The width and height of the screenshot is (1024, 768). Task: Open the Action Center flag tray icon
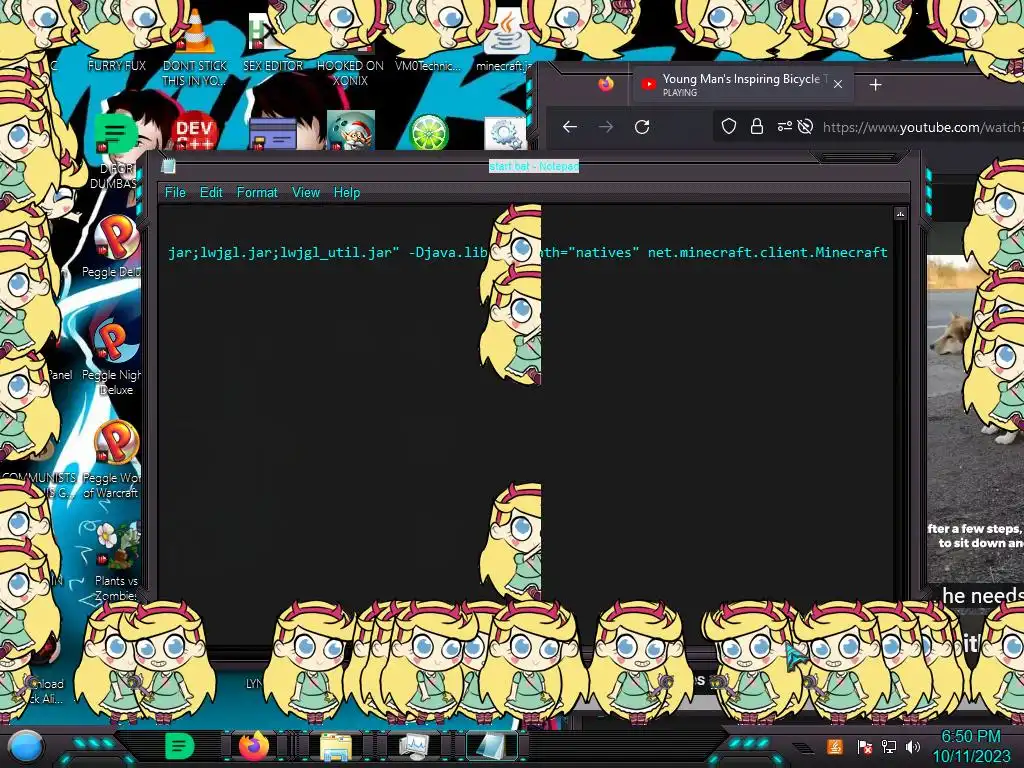864,746
